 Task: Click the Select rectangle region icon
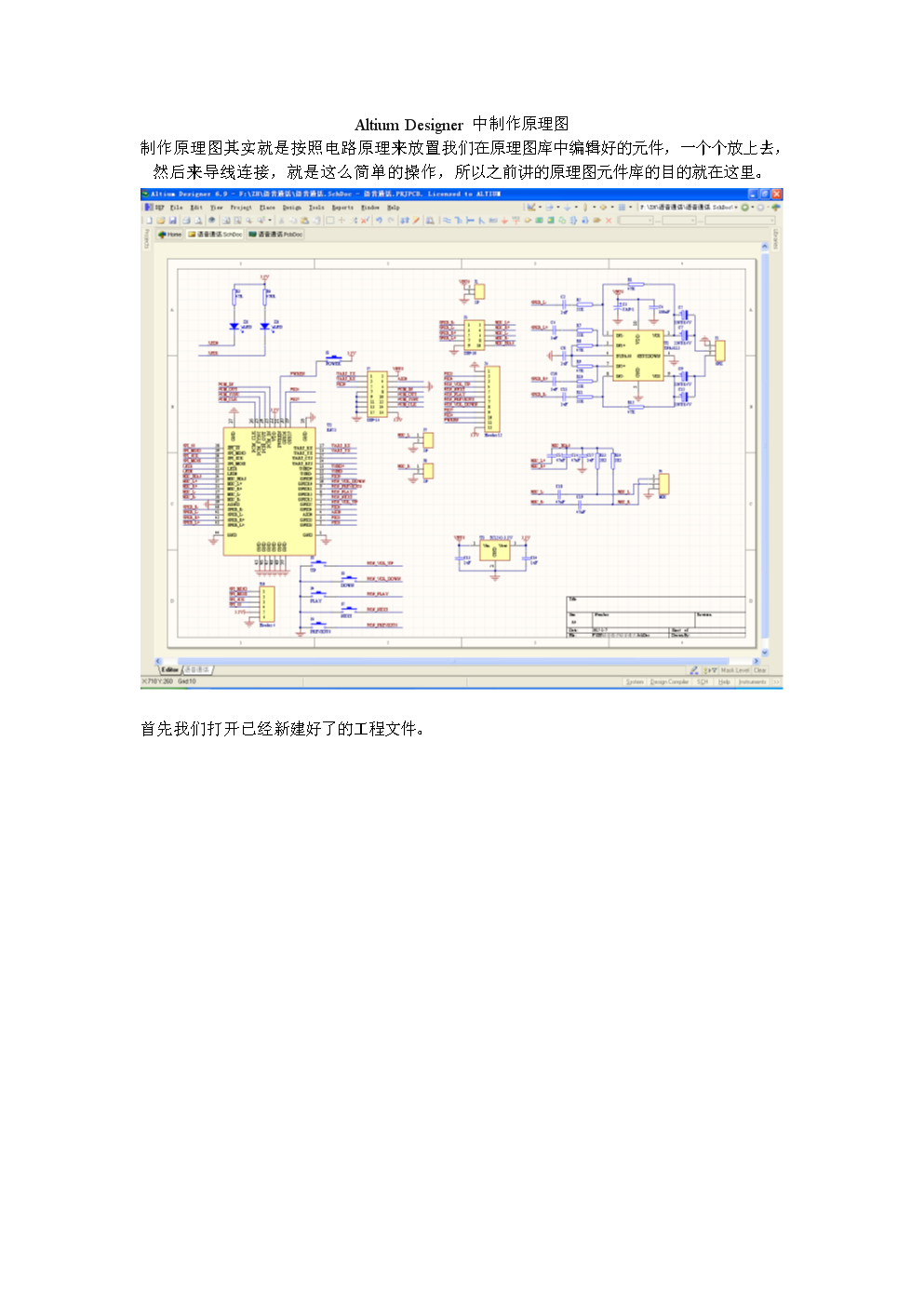point(329,221)
